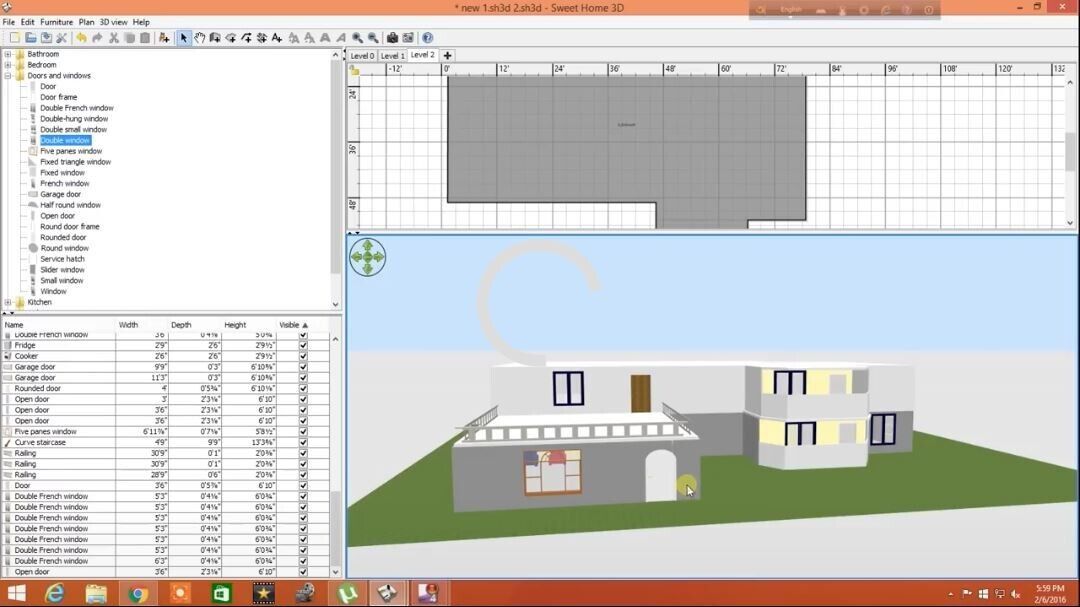Select Round window in catalog tree

64,248
